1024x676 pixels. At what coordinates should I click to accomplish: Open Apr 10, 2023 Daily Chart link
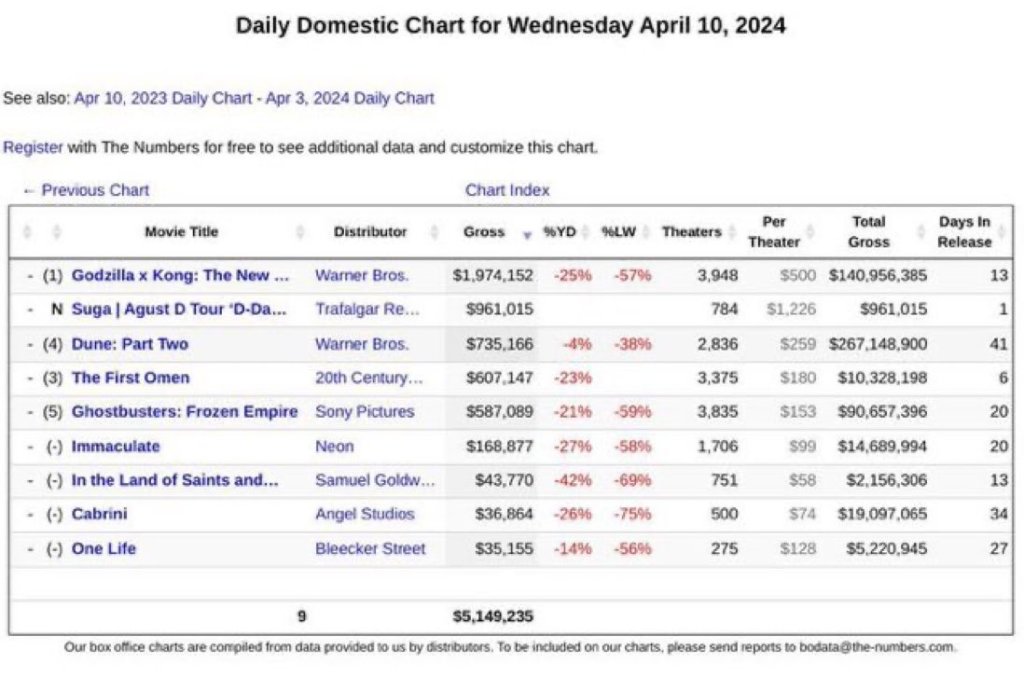162,98
